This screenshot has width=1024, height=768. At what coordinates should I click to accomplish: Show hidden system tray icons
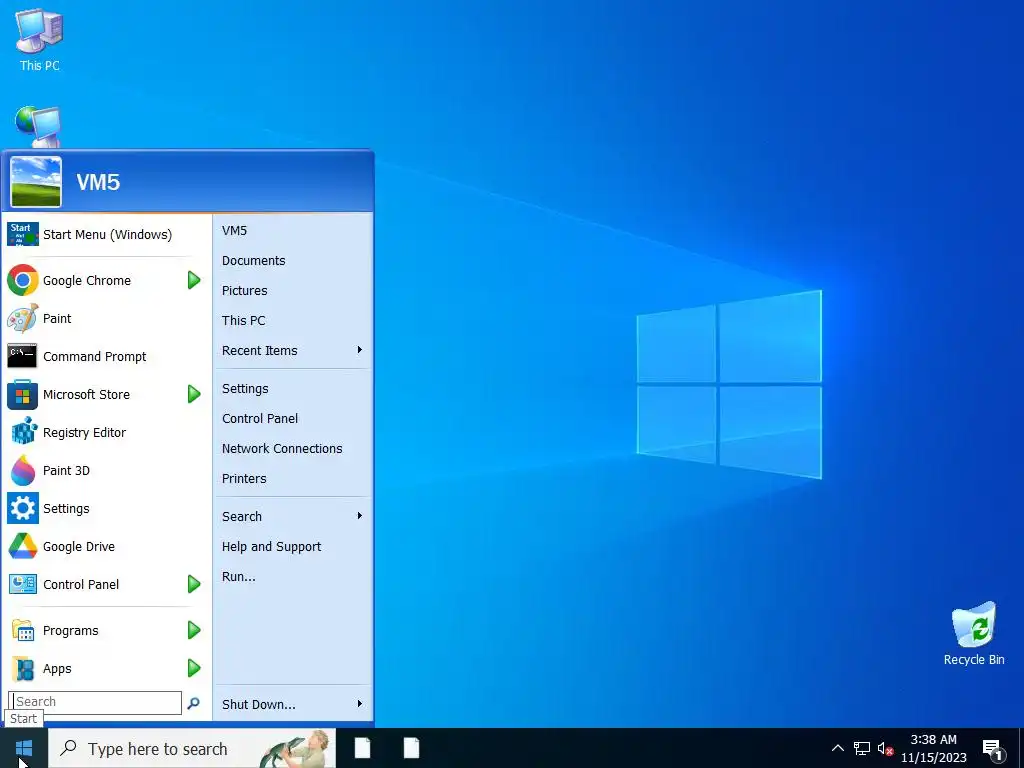(x=837, y=748)
